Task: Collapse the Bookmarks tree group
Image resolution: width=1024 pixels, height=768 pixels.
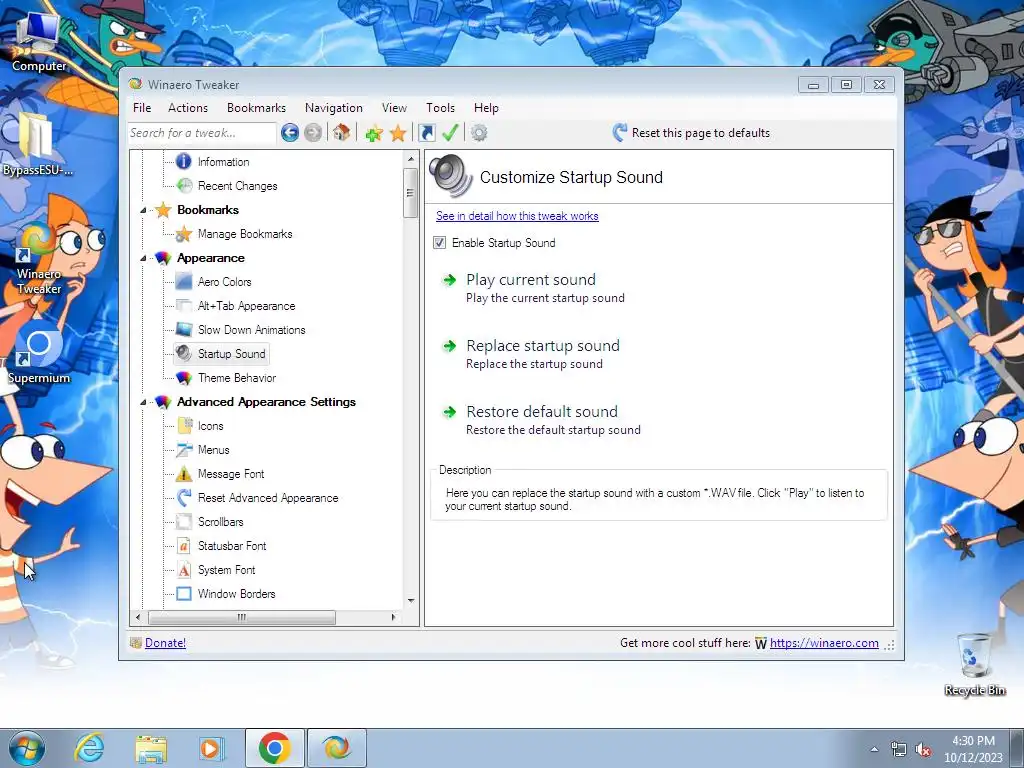Action: 143,210
